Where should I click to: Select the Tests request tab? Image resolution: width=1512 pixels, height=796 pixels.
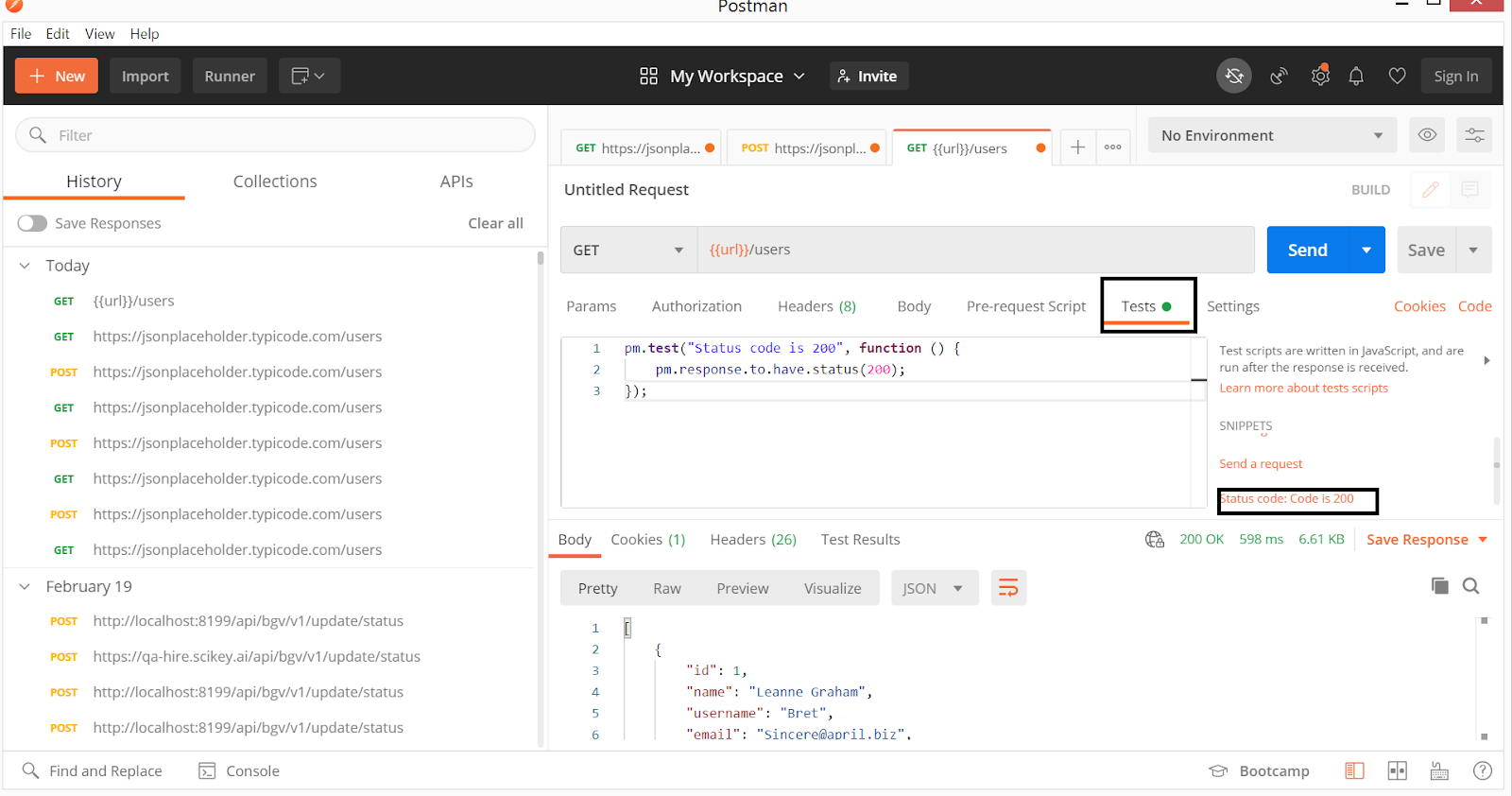(x=1147, y=305)
